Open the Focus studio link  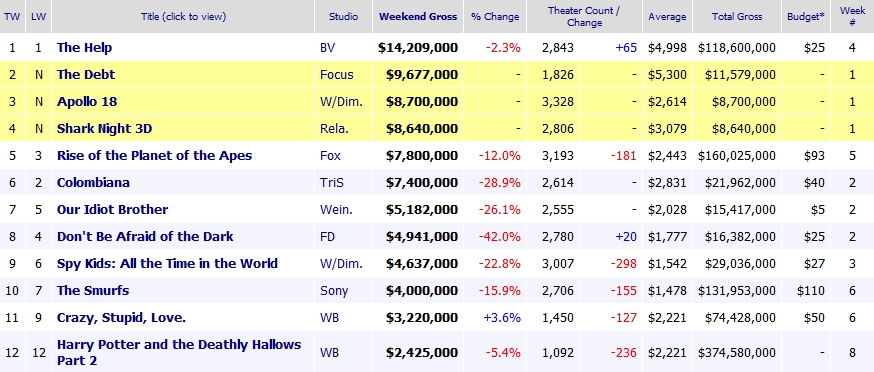click(337, 75)
